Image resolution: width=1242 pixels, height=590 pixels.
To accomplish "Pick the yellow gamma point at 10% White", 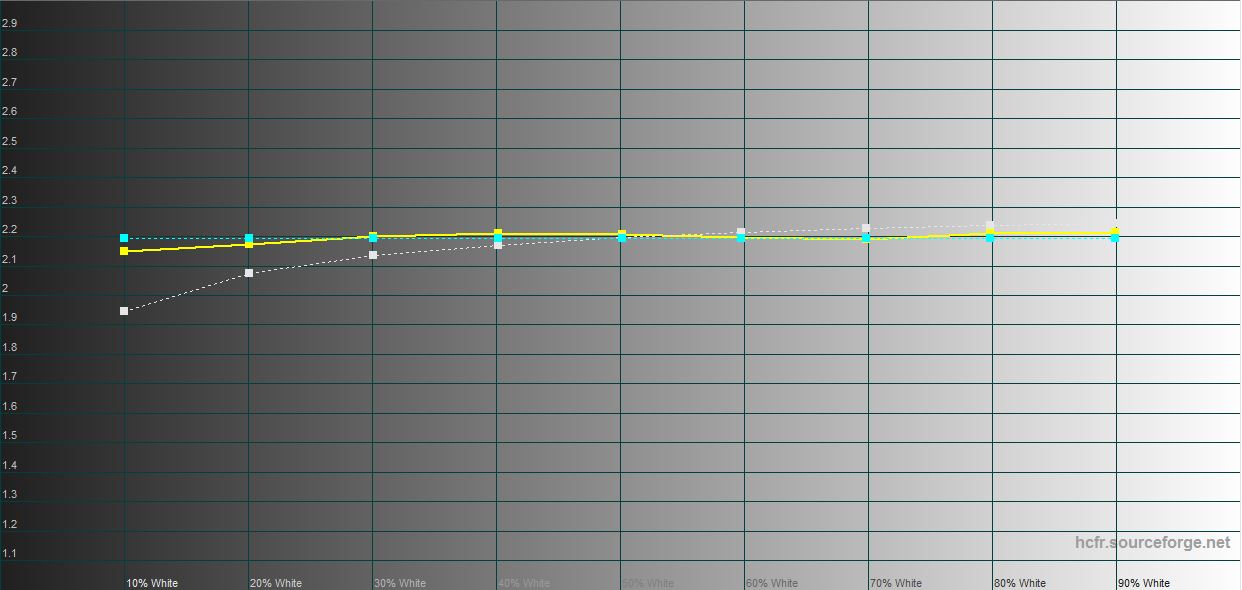I will pyautogui.click(x=124, y=251).
